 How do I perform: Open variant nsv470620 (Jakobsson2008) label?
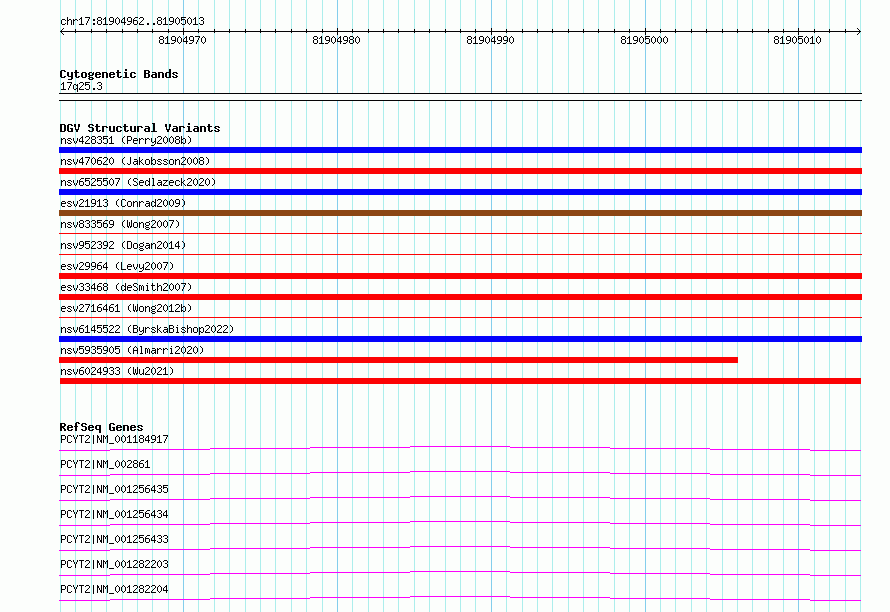135,161
